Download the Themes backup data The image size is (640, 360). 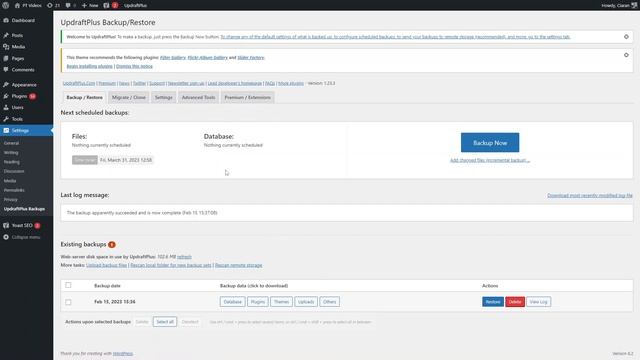[281, 302]
